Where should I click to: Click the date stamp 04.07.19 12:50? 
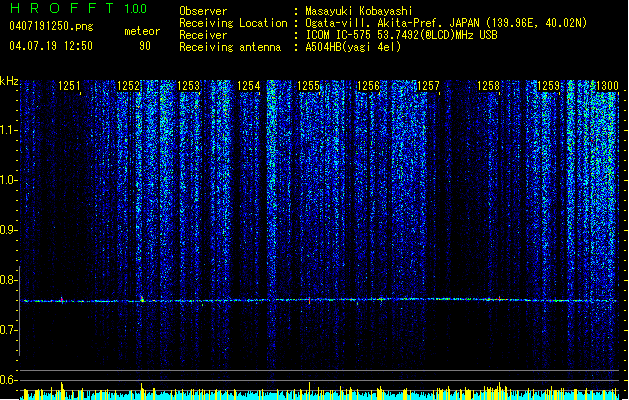[51, 45]
